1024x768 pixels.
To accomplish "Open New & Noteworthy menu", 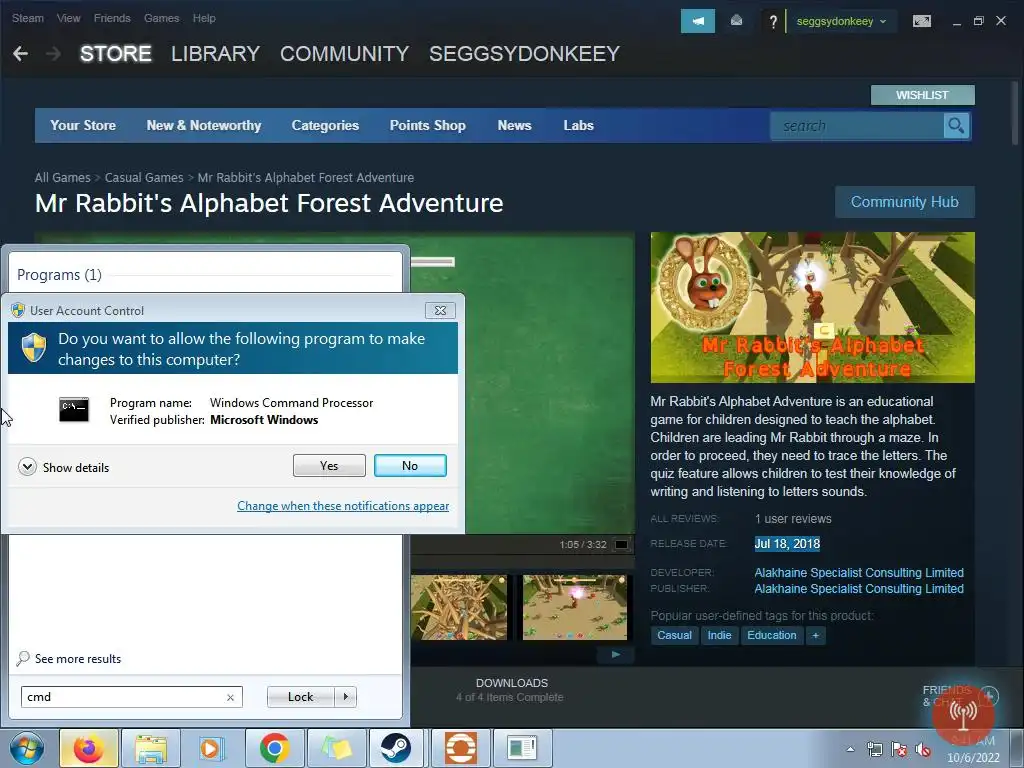I will click(204, 125).
